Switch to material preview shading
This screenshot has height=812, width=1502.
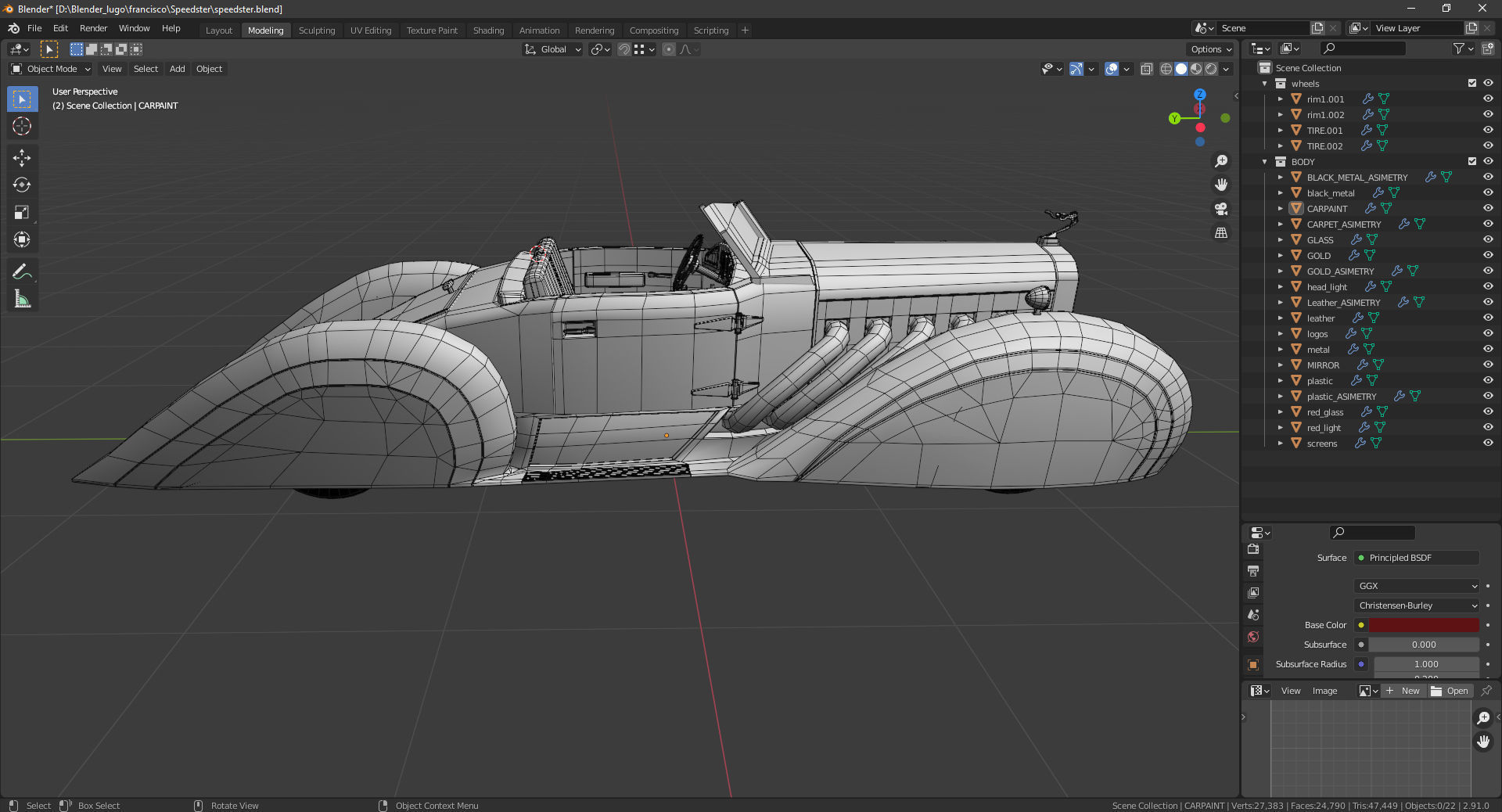click(1196, 69)
